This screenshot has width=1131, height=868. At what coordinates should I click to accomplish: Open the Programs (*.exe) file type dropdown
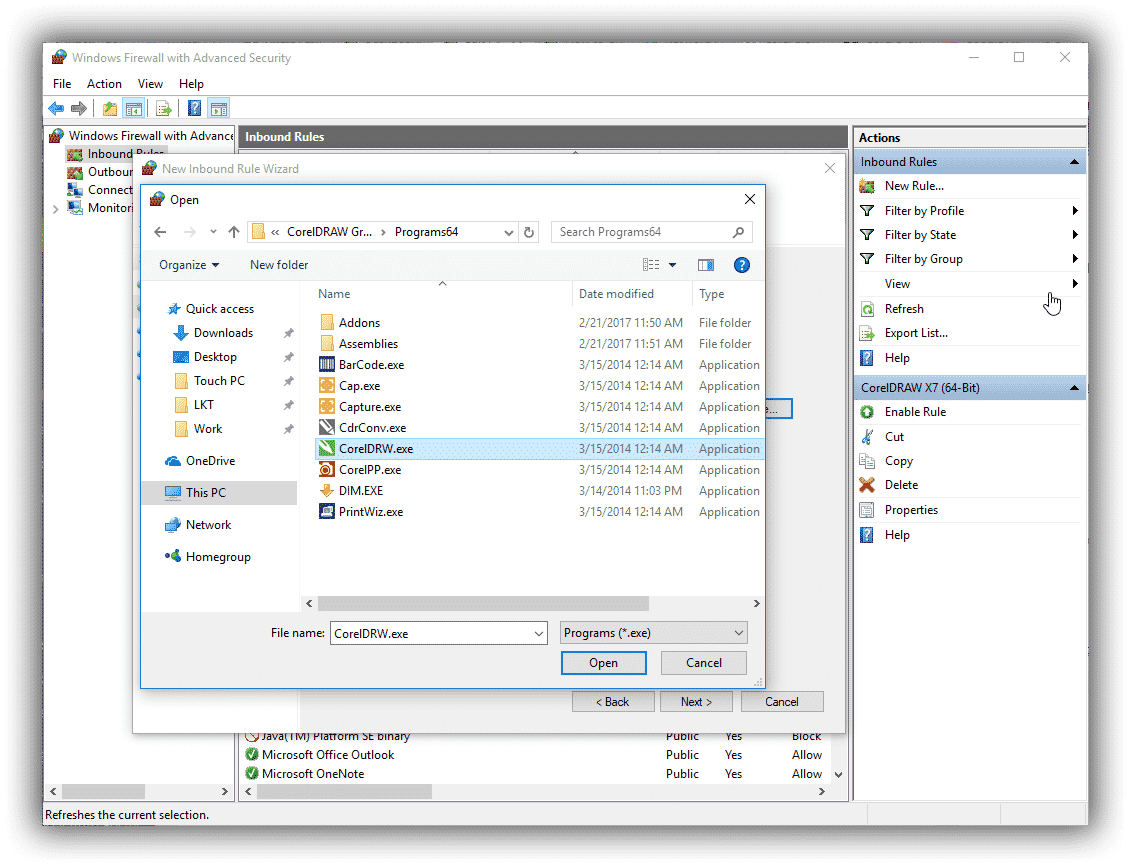pyautogui.click(x=653, y=634)
